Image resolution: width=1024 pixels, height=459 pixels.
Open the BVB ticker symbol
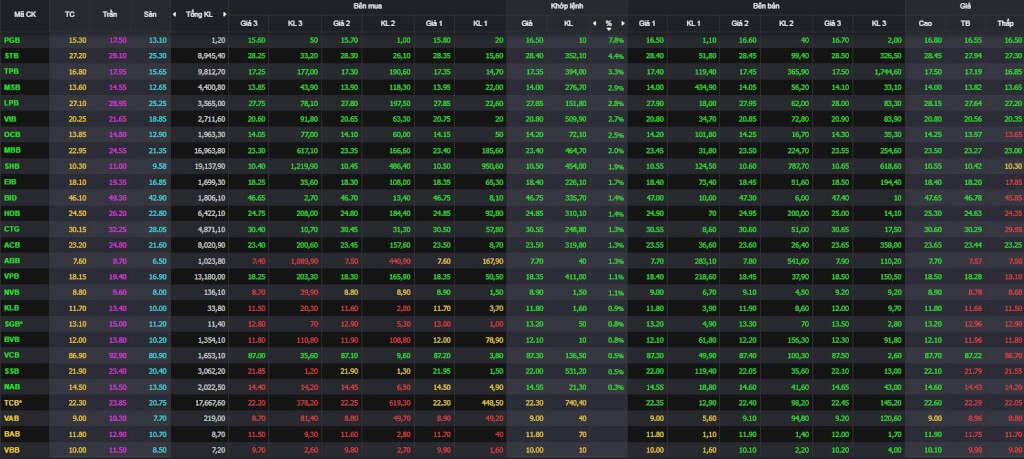[x=12, y=340]
